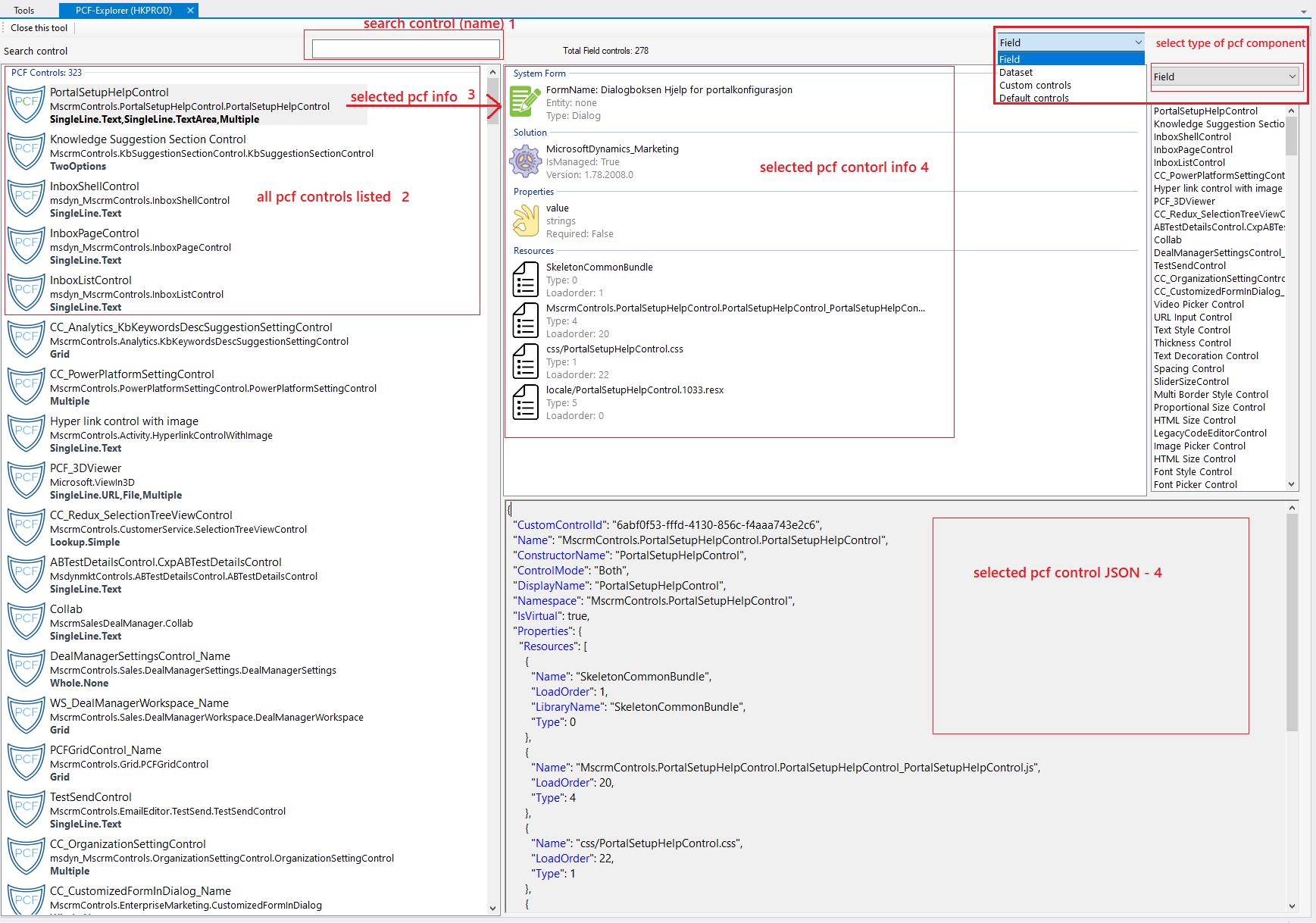Click the SkeletonCommonBundle resource document icon

(x=525, y=280)
